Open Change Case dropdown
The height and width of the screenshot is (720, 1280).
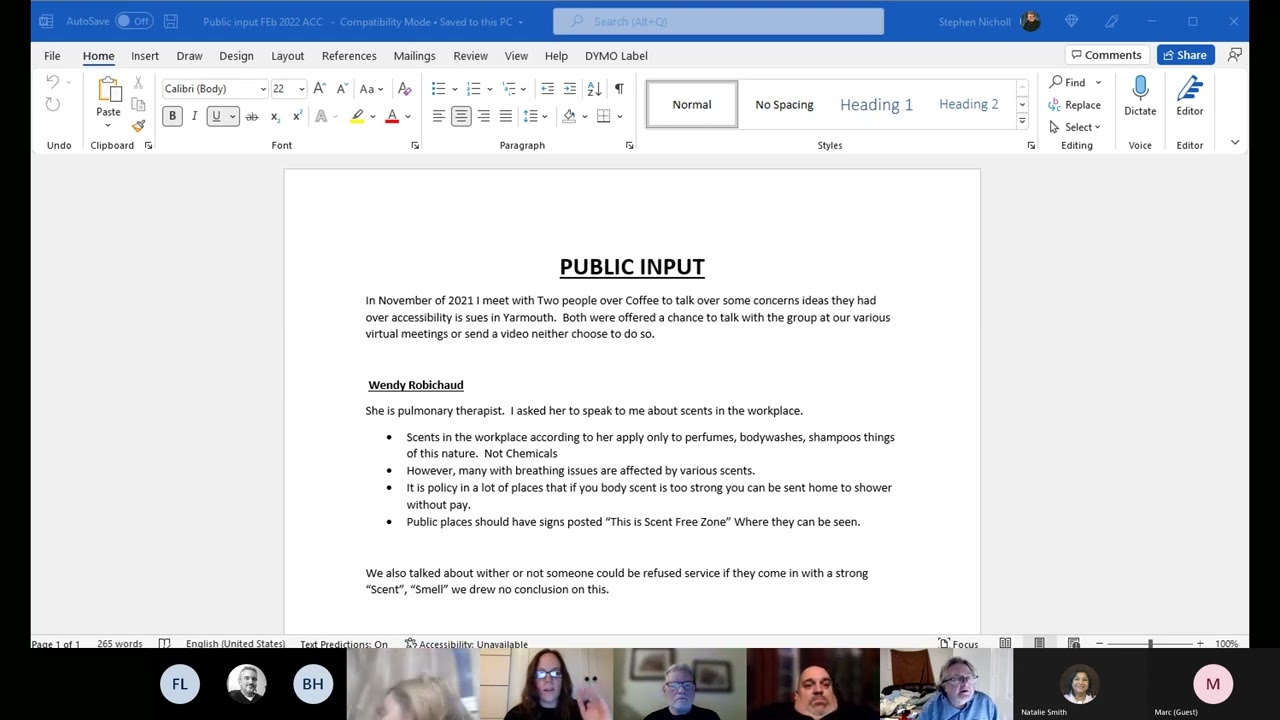pyautogui.click(x=372, y=89)
